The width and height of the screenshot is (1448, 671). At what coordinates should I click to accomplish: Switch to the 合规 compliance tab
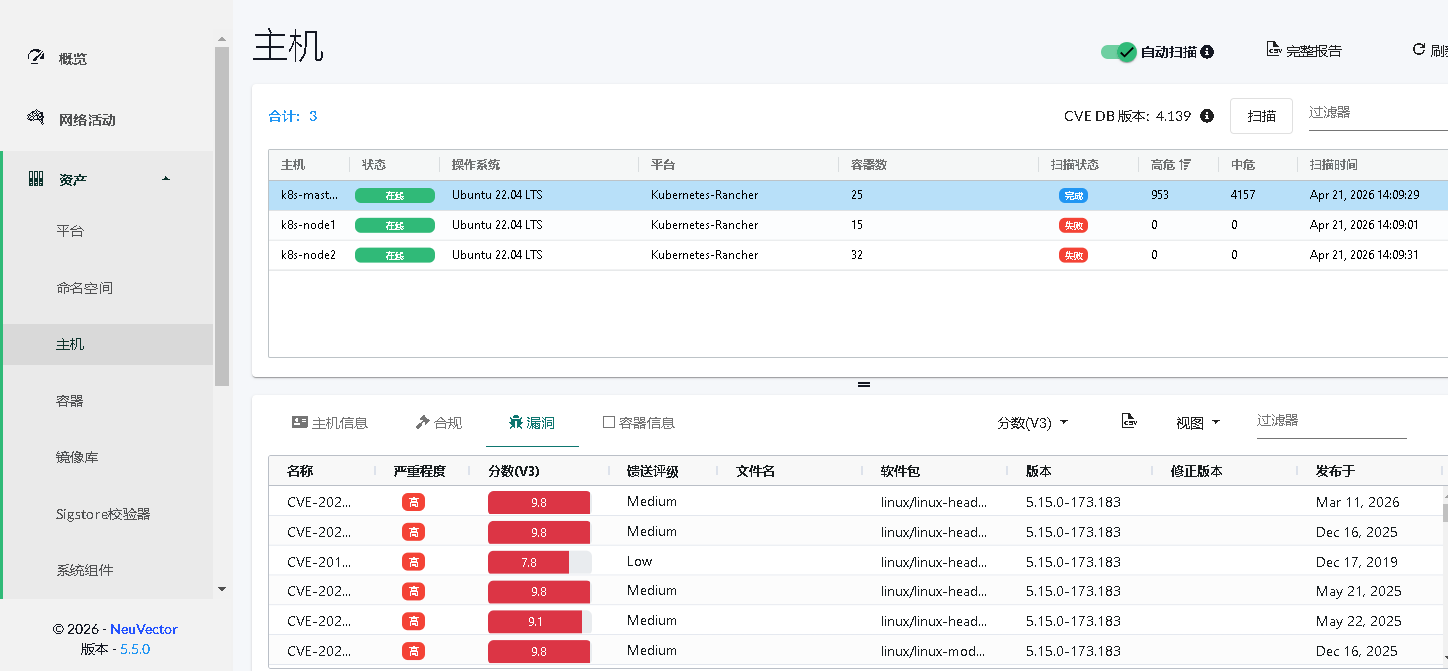(439, 423)
